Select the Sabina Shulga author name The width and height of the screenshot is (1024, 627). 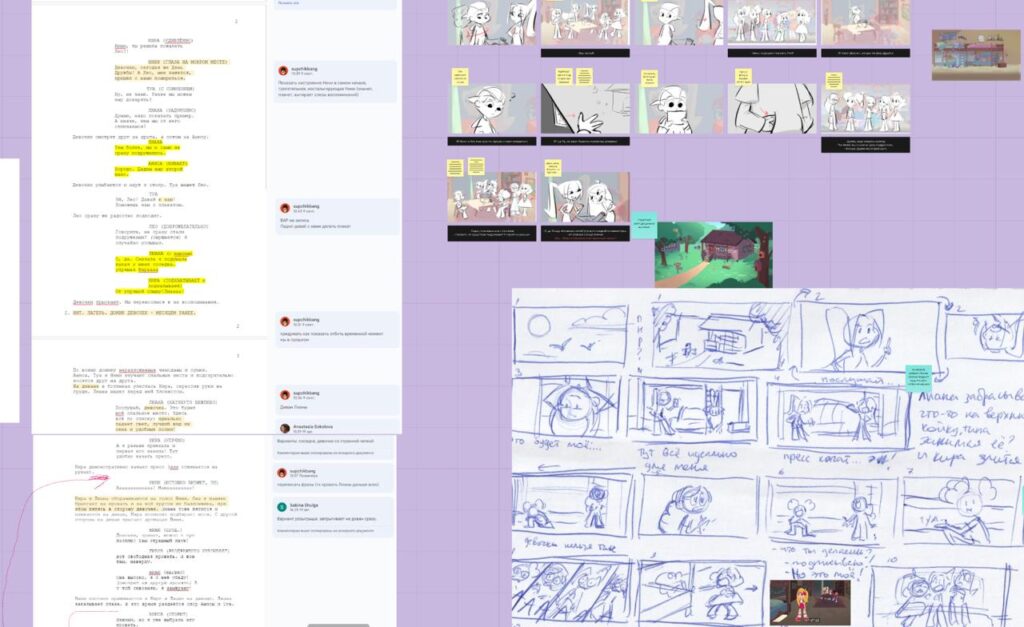[304, 505]
